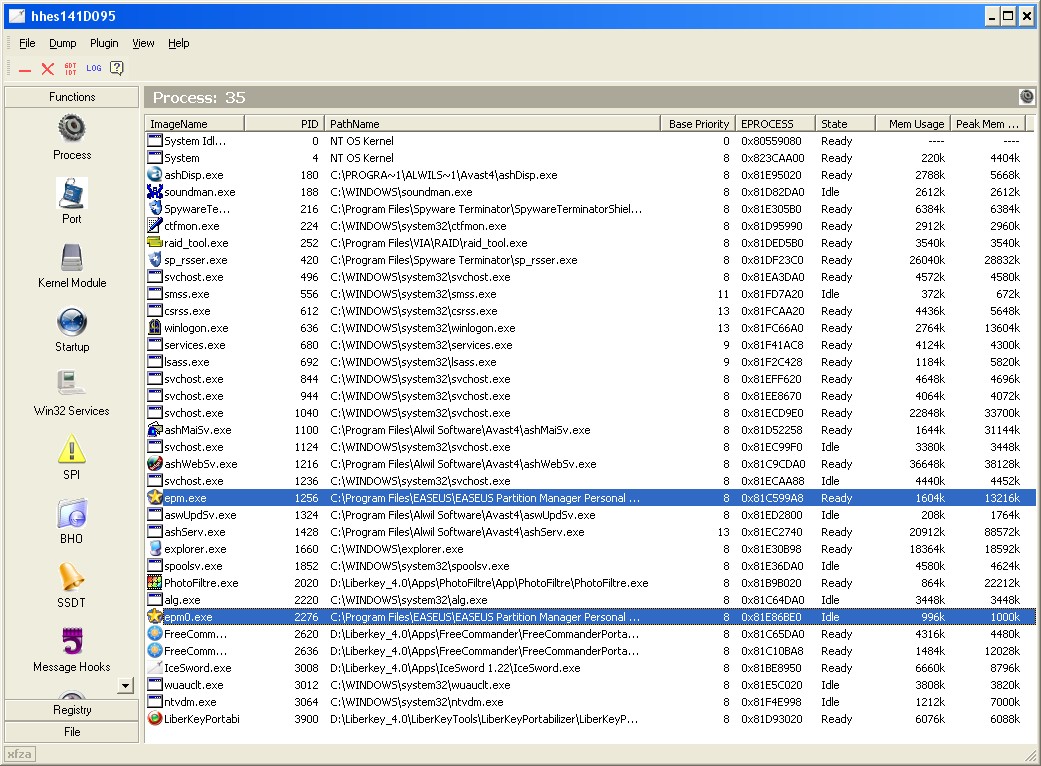The image size is (1041, 766).
Task: Click the sp_rsser.exe process icon
Action: point(155,260)
